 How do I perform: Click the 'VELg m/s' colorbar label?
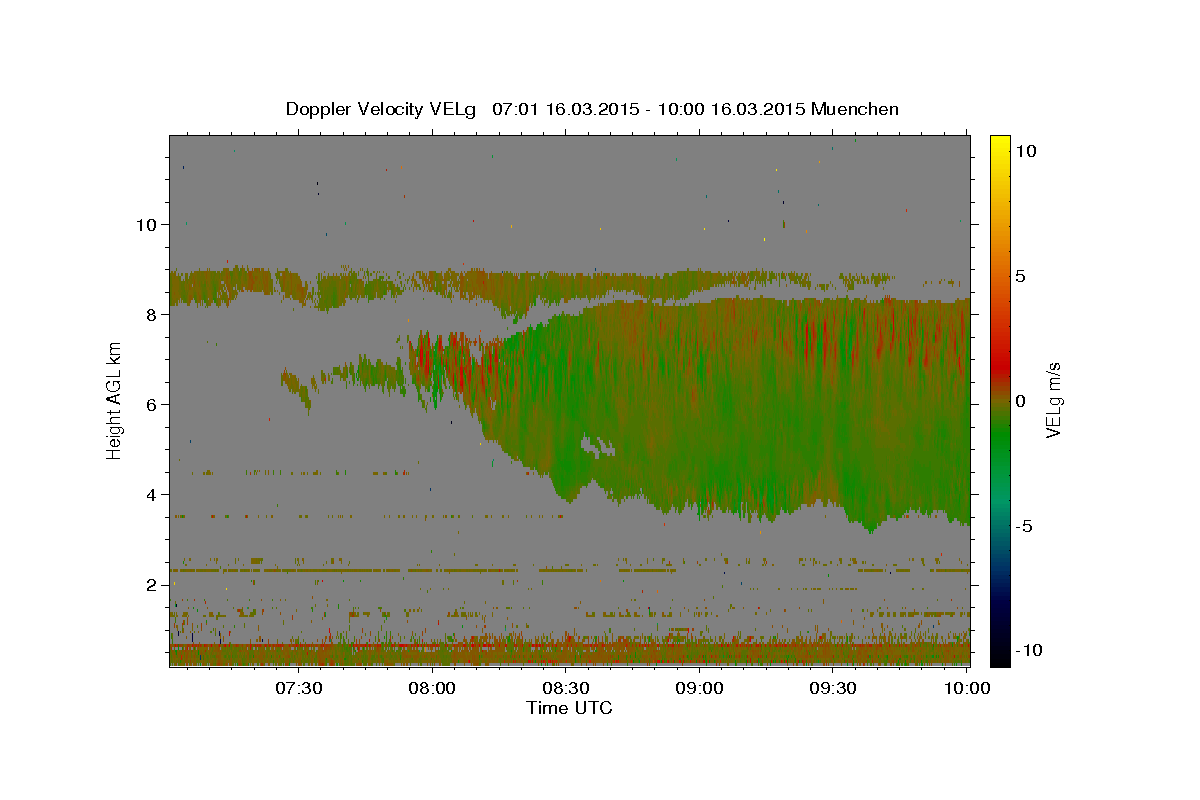coord(1053,401)
